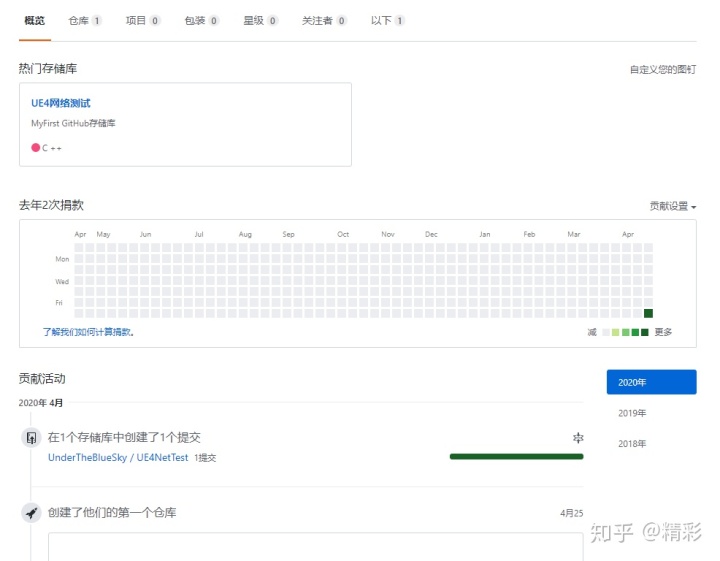
Task: Click the 在1个存储库中创建了1个提交 heading
Action: [x=124, y=438]
